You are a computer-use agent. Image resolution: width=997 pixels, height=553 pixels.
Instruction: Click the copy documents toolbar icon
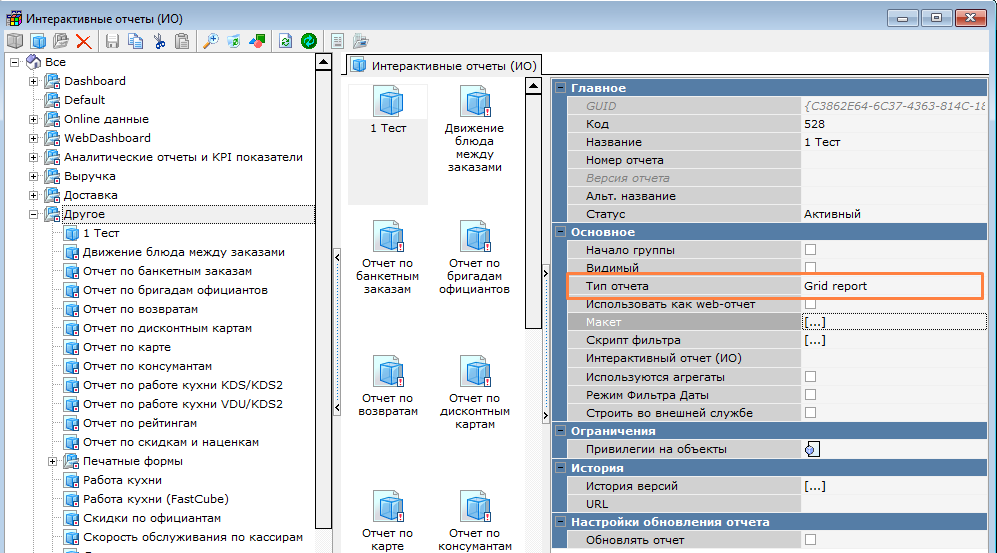(x=135, y=41)
